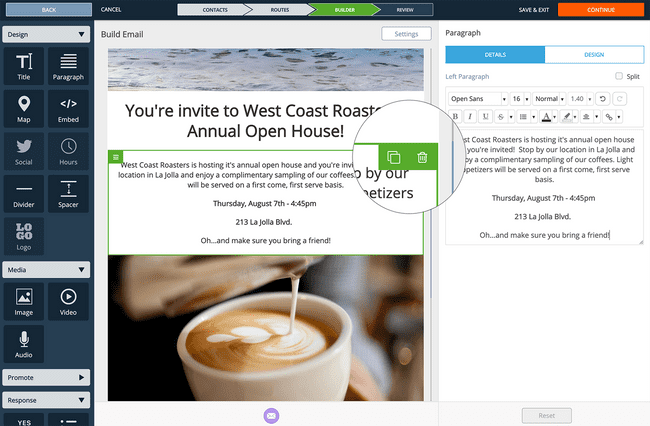Screen dimensions: 650x426
Task: Open the font size 16 dropdown
Action: point(520,99)
